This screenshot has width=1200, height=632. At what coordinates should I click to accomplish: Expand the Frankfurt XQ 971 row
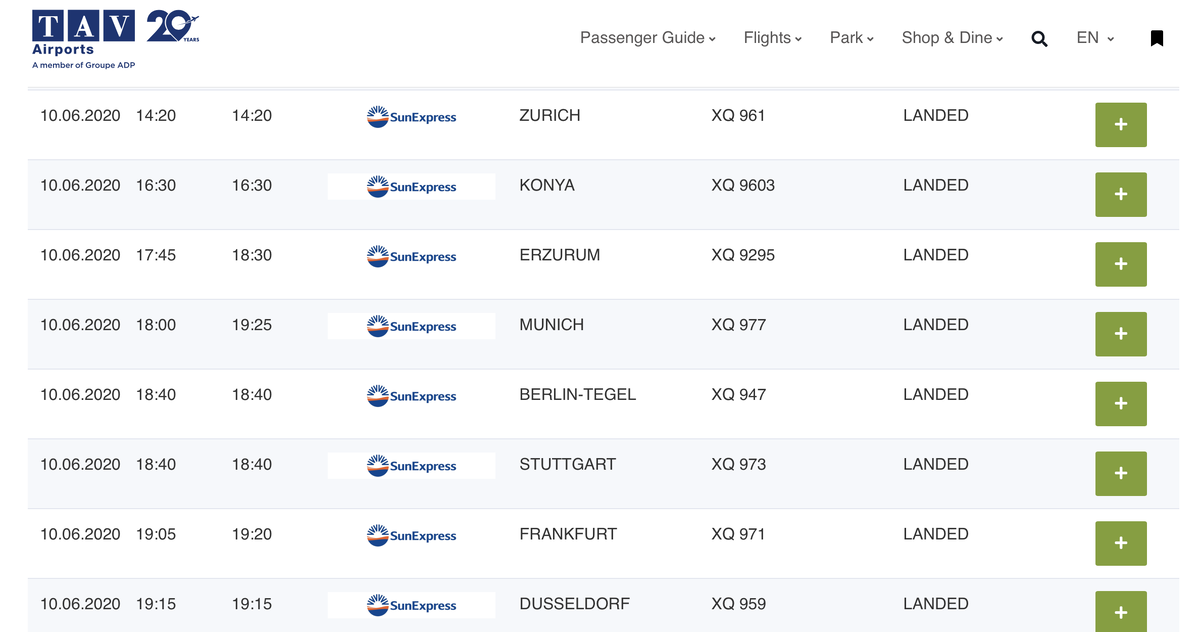1121,544
